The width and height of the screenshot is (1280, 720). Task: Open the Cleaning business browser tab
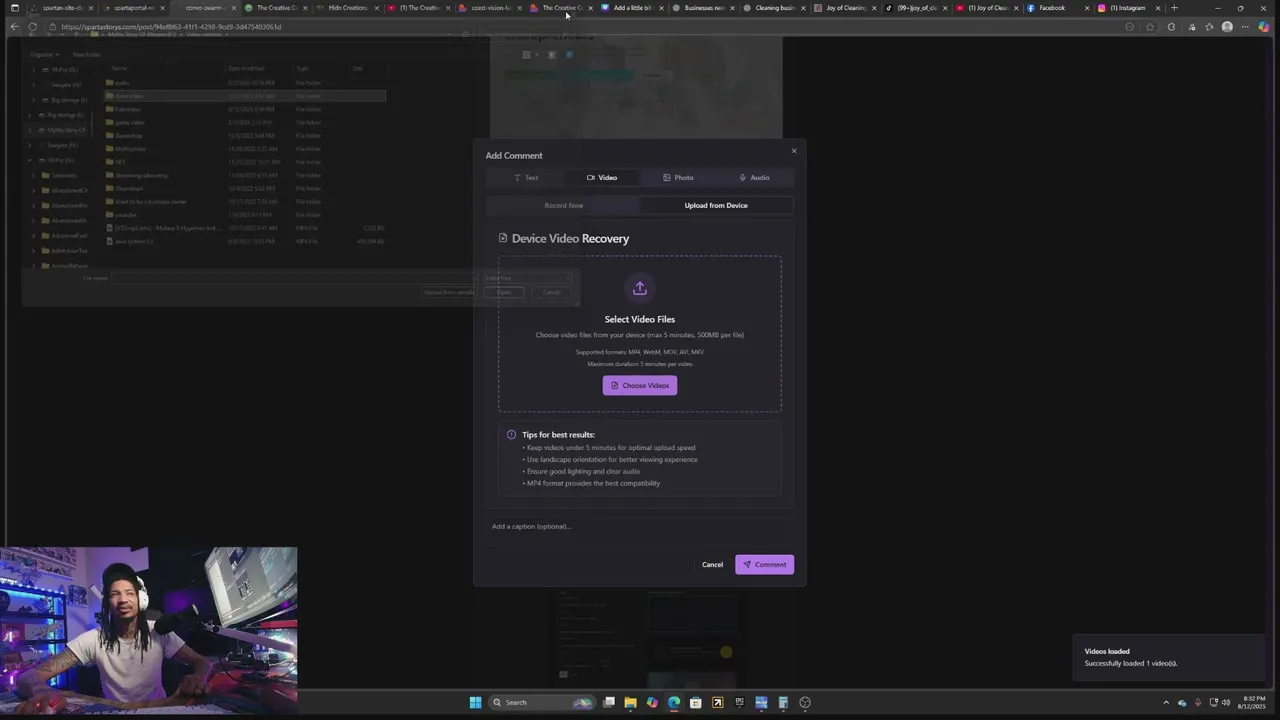(774, 8)
